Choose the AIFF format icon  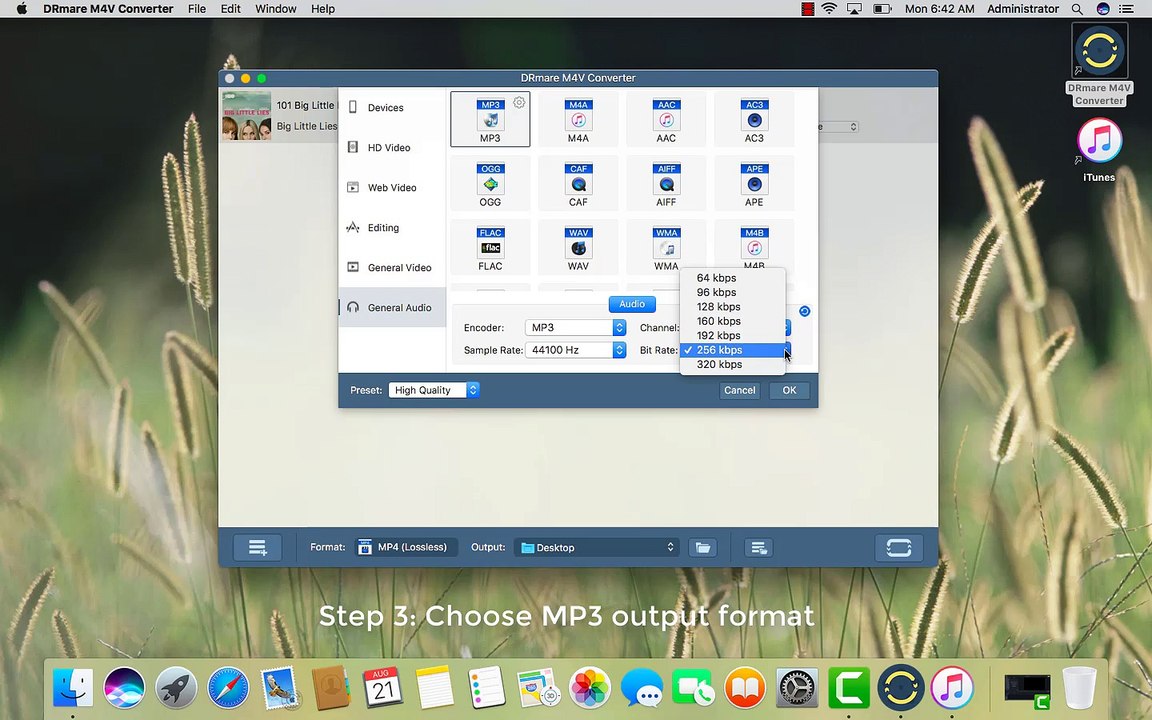pos(666,183)
